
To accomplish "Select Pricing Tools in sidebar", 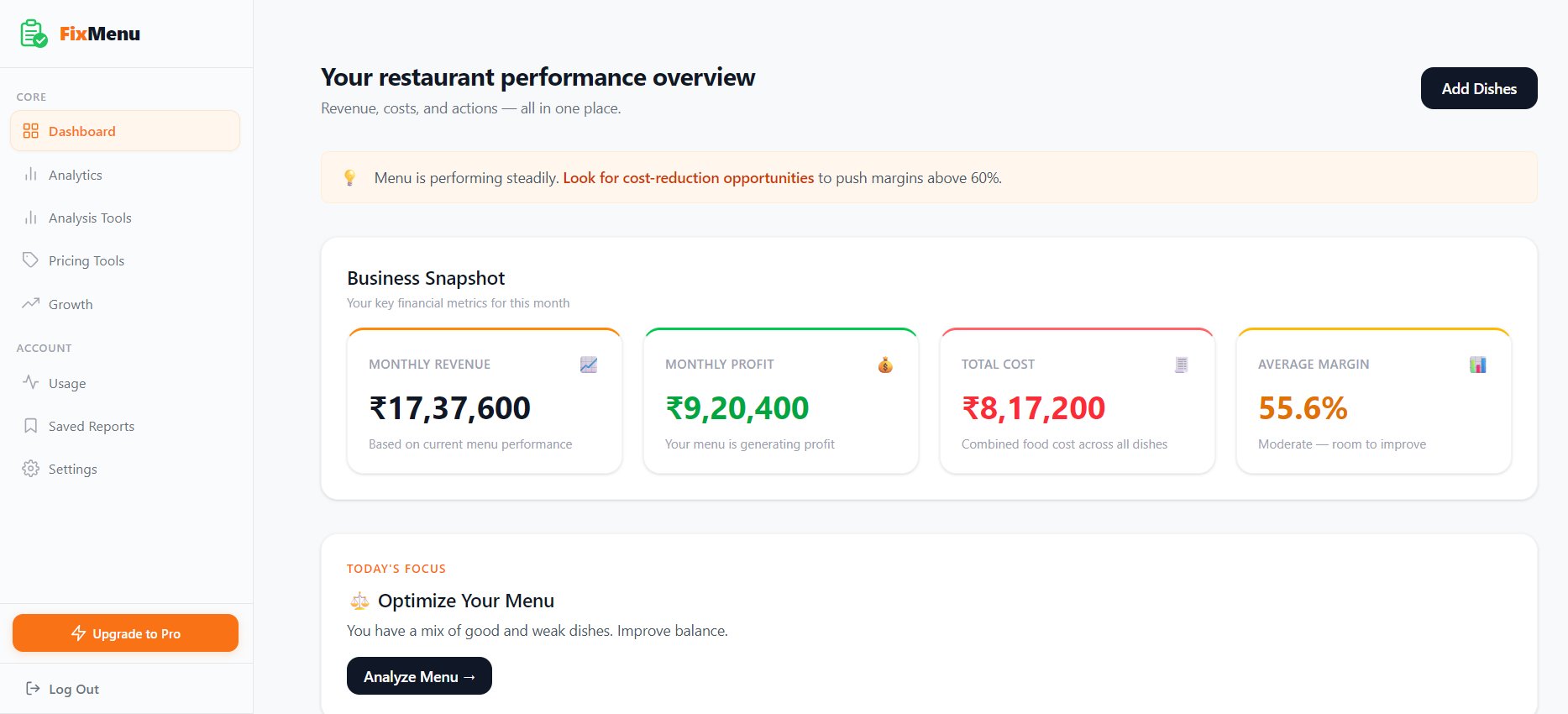I will pos(125,260).
